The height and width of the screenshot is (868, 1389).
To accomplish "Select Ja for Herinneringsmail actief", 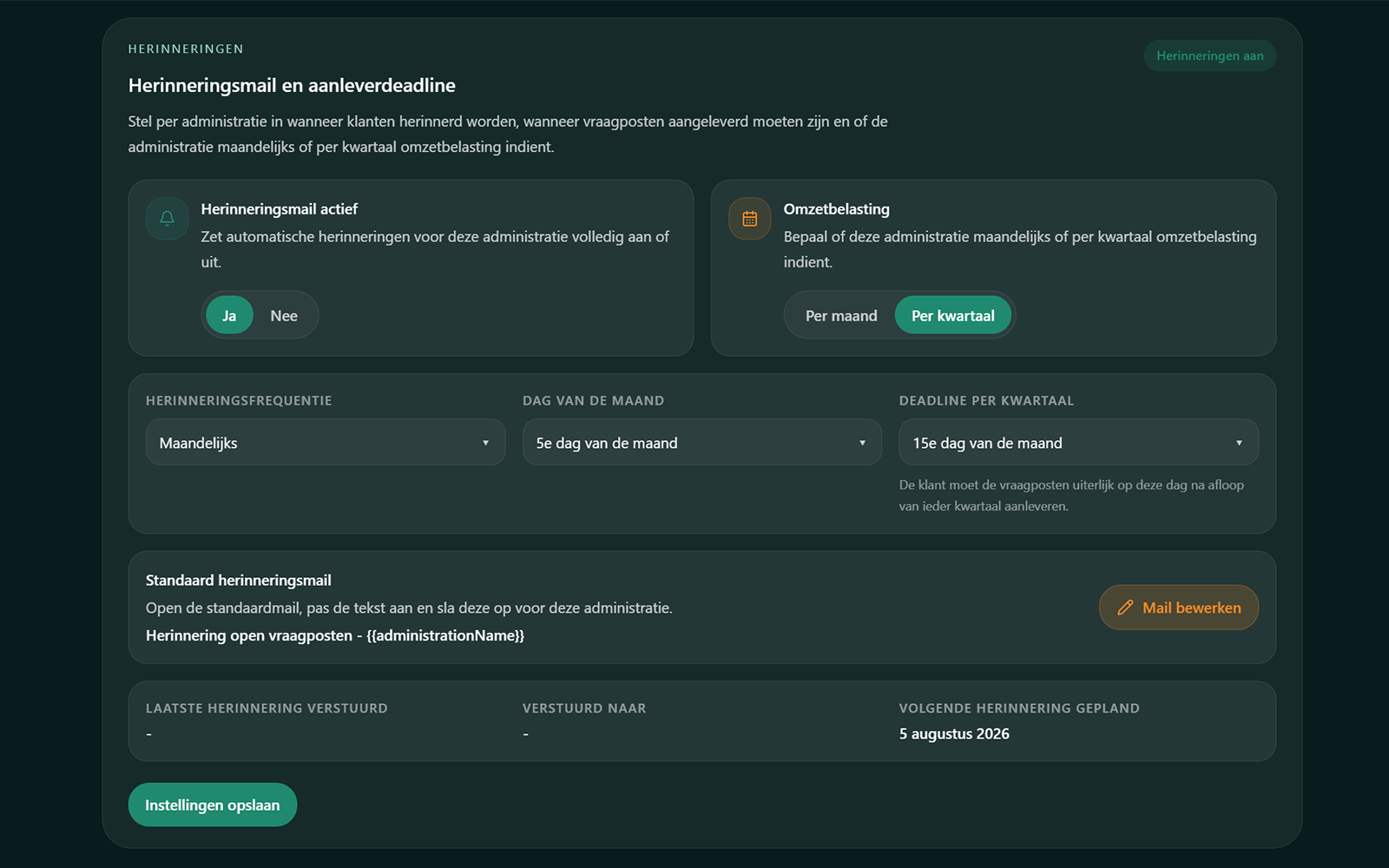I will point(229,315).
